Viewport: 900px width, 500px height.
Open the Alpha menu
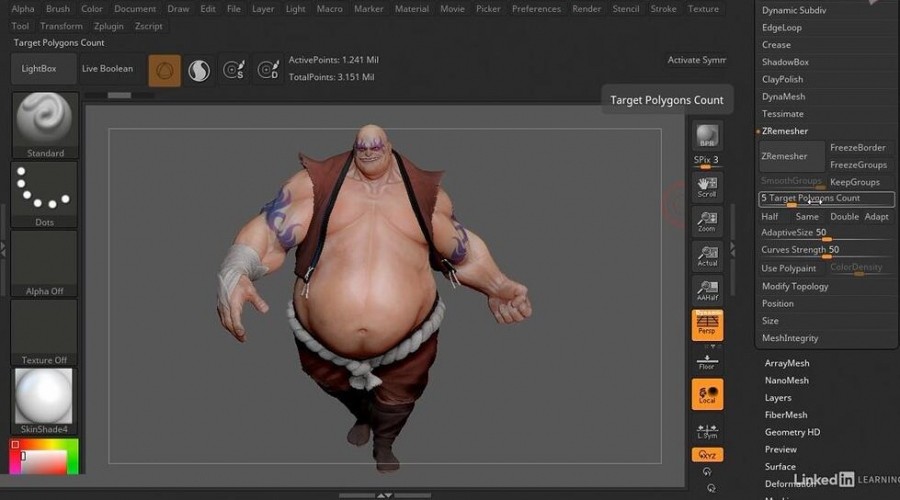tap(23, 9)
